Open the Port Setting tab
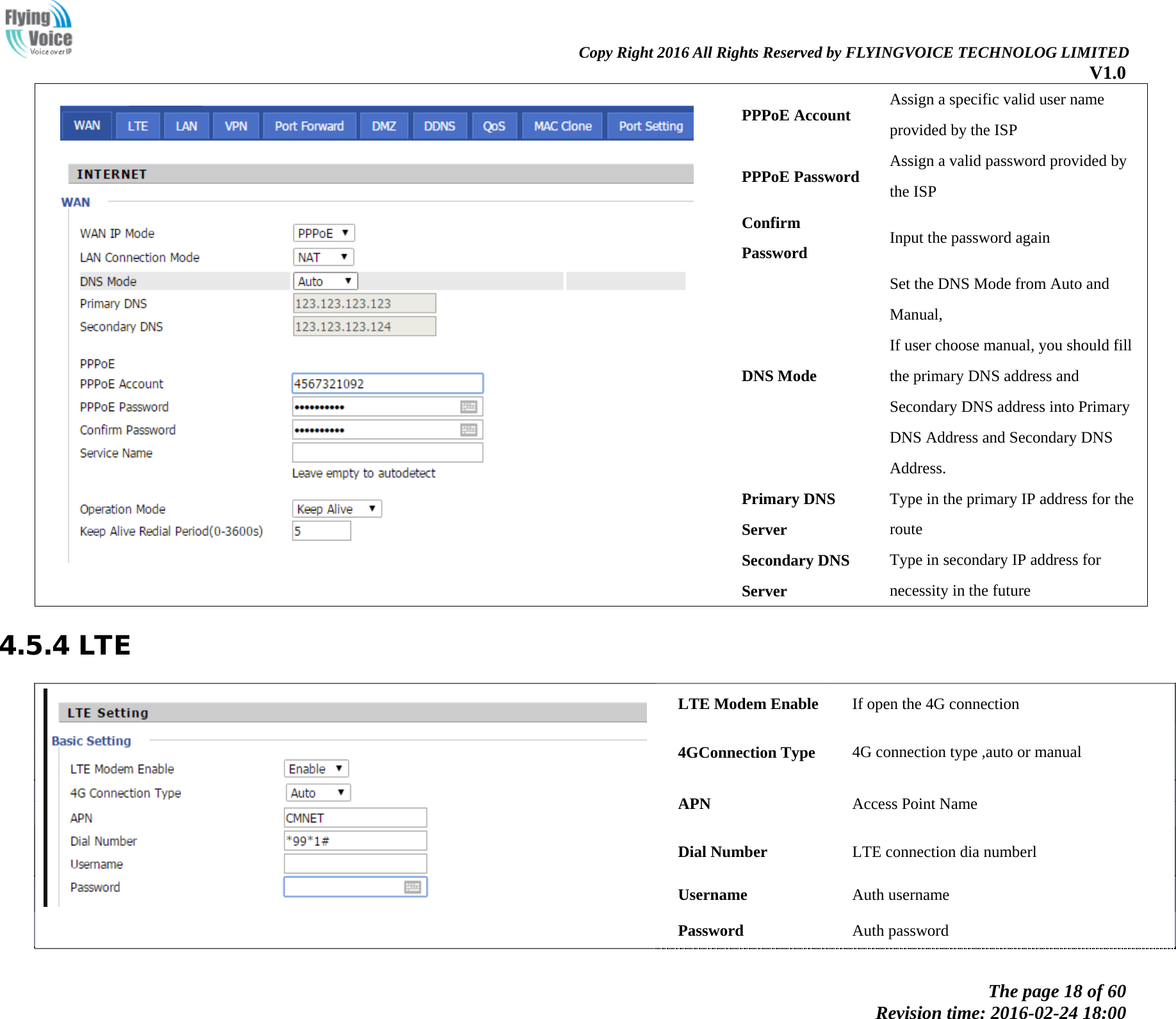Viewport: 1176px width, 1019px height. click(x=649, y=125)
